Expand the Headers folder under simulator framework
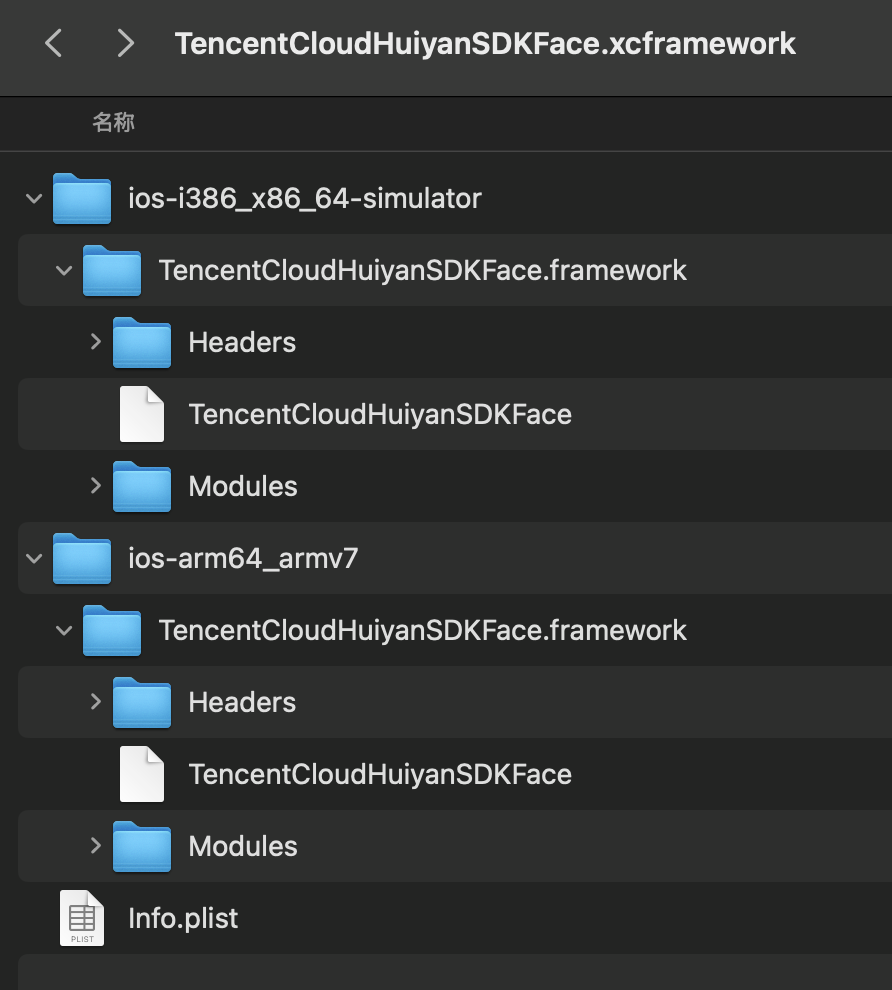The image size is (892, 990). [x=95, y=342]
